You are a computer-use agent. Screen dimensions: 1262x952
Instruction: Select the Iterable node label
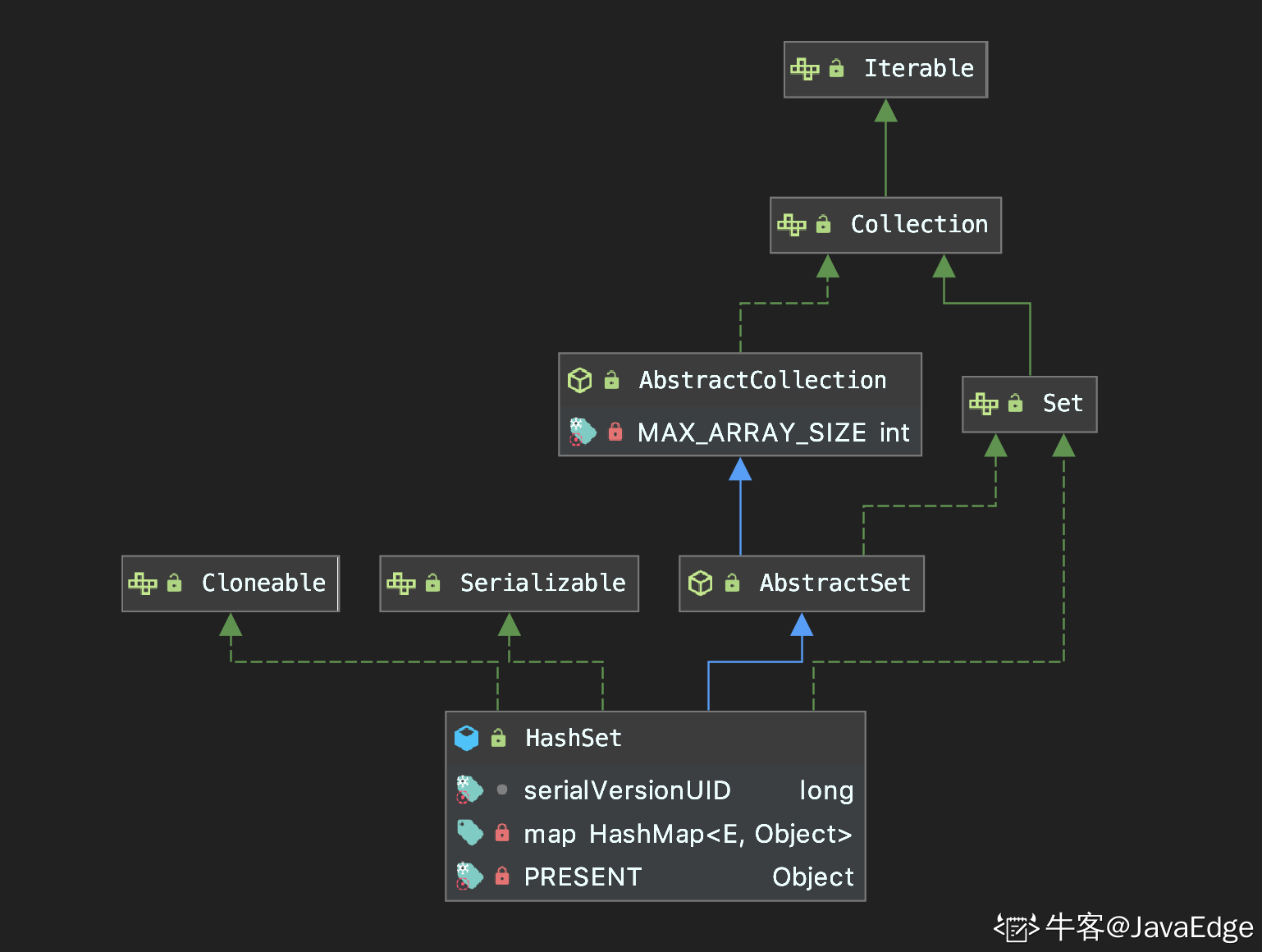919,68
